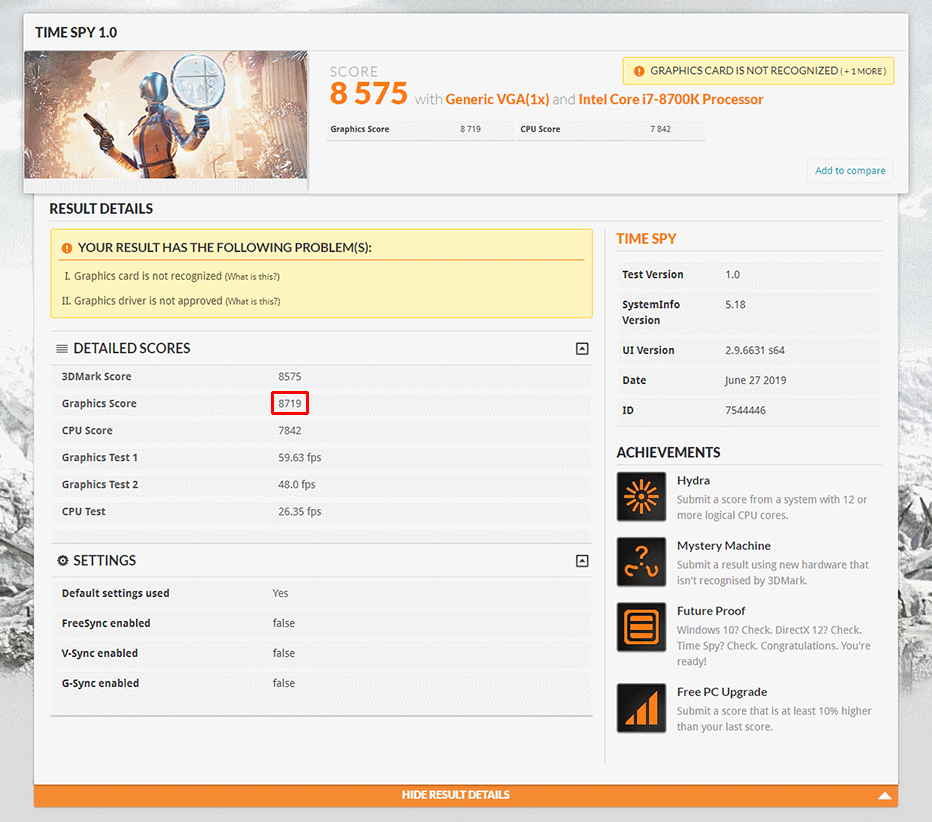Screen dimensions: 932x822
Task: Click the Date value June 27 2019
Action: pos(755,380)
